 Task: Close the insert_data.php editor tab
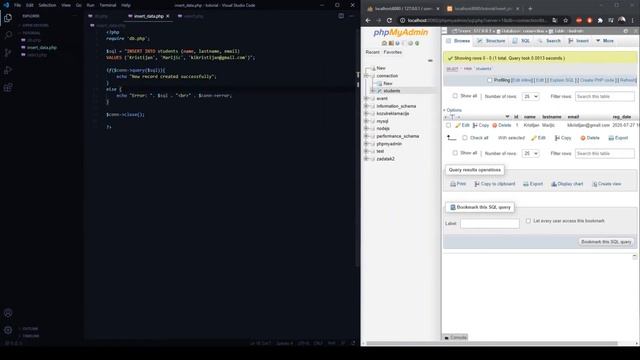coord(168,16)
